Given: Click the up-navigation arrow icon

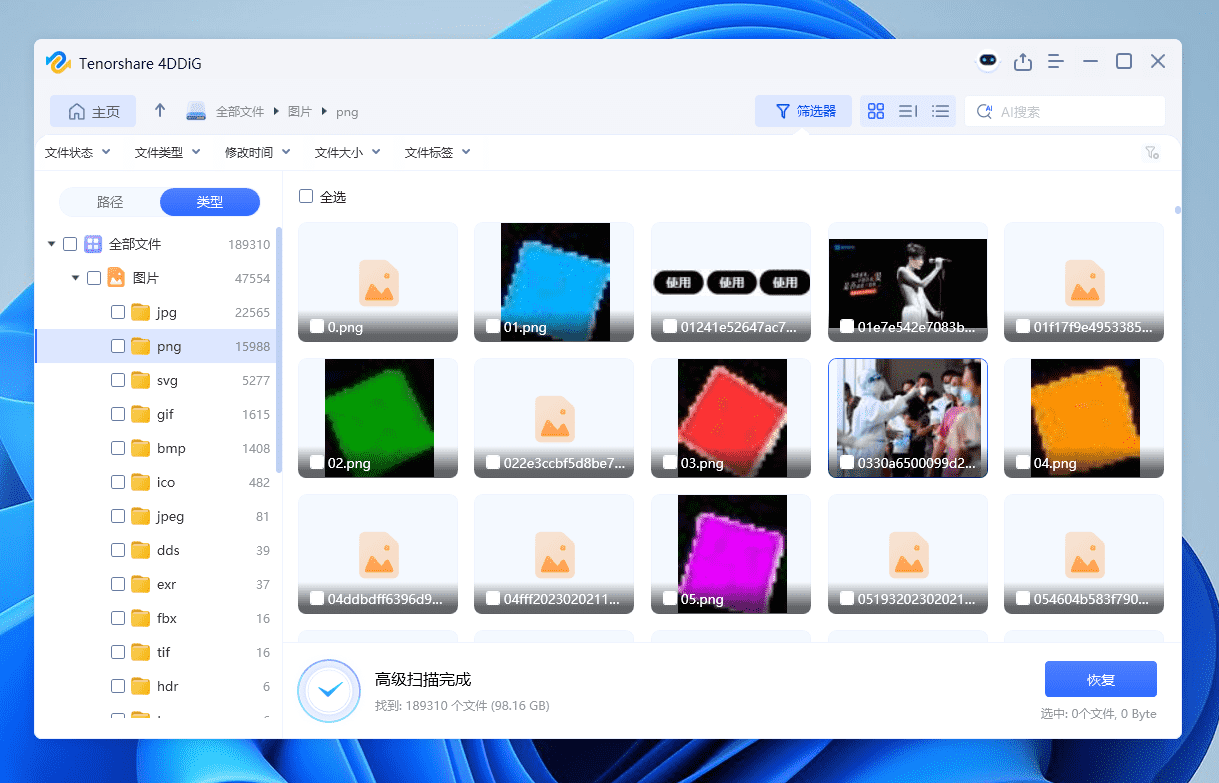Looking at the screenshot, I should (x=159, y=111).
